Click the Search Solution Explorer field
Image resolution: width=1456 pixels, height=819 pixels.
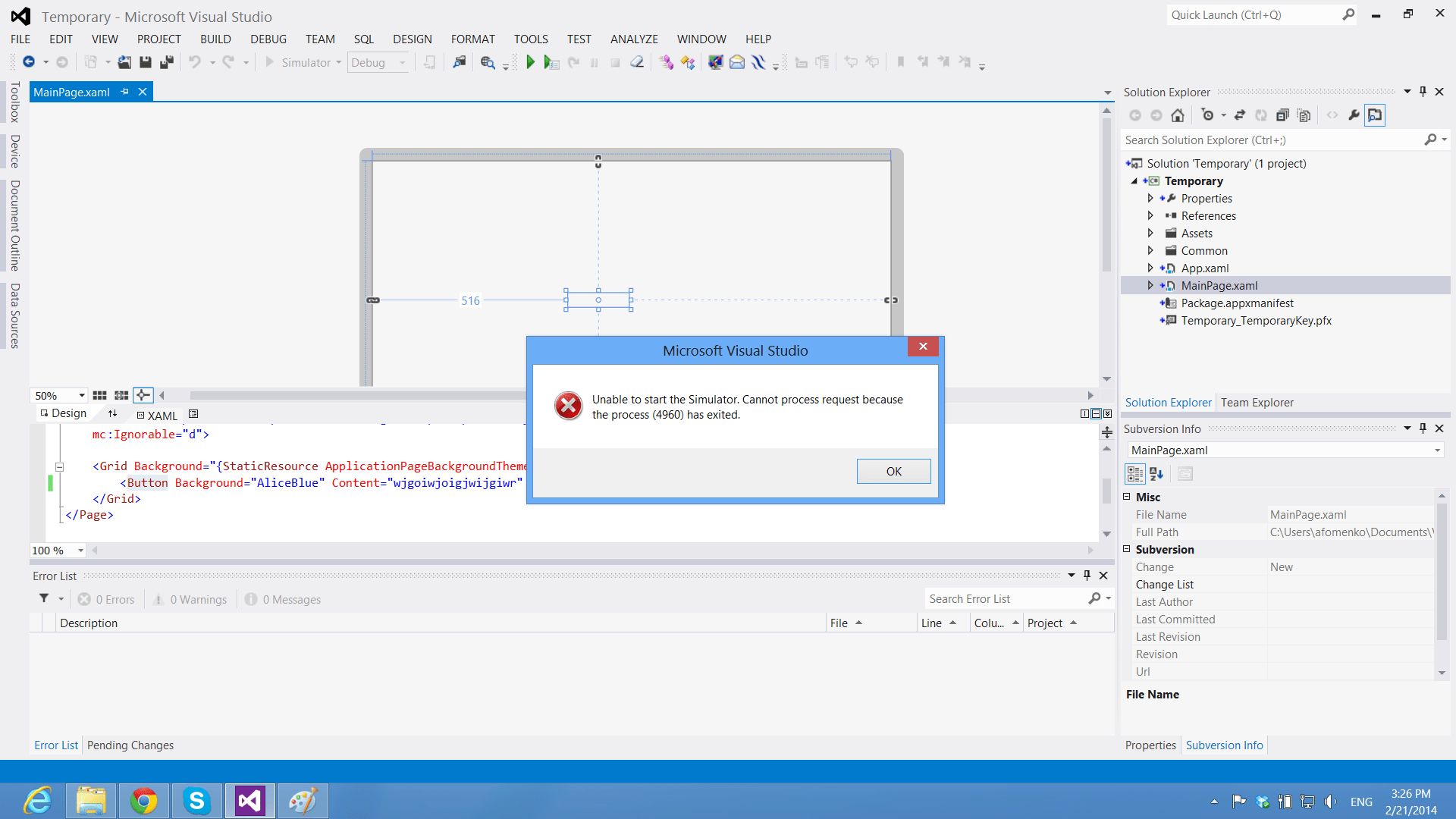pyautogui.click(x=1270, y=140)
